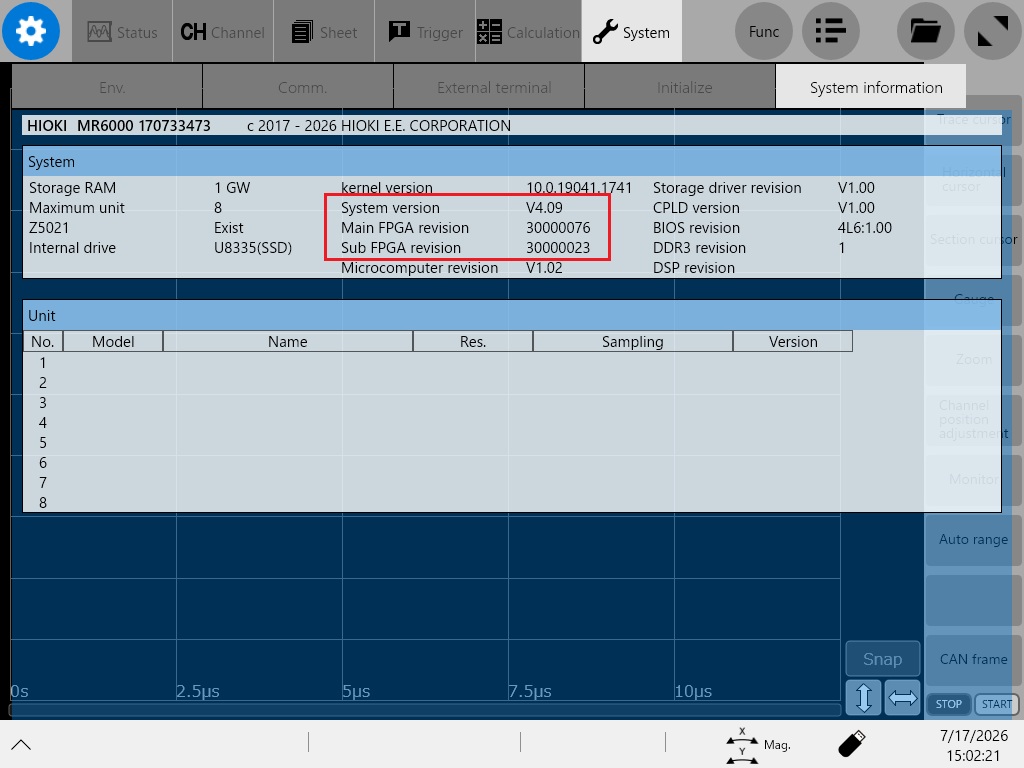Select the Calculation tab
The height and width of the screenshot is (768, 1024).
(x=528, y=31)
